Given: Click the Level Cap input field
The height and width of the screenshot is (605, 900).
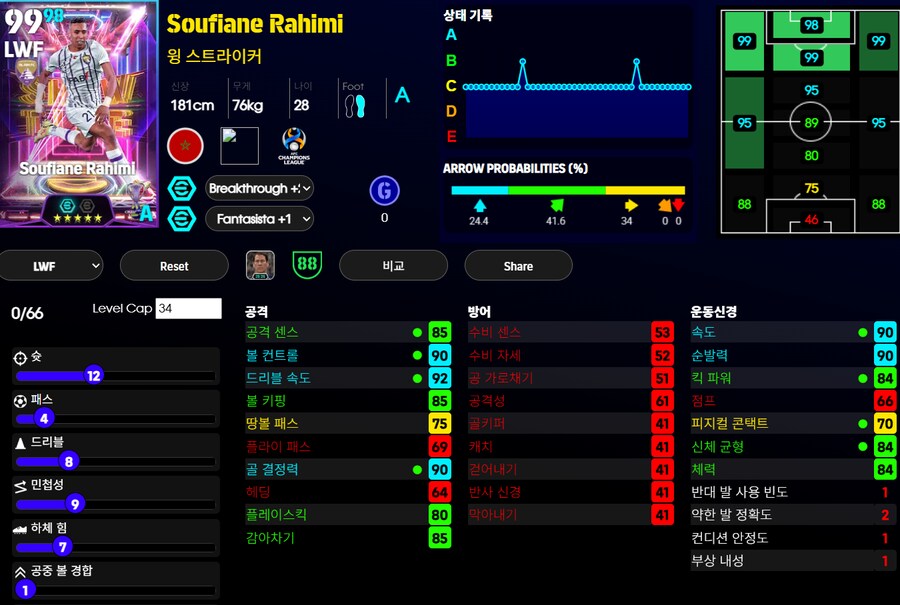Looking at the screenshot, I should point(188,309).
